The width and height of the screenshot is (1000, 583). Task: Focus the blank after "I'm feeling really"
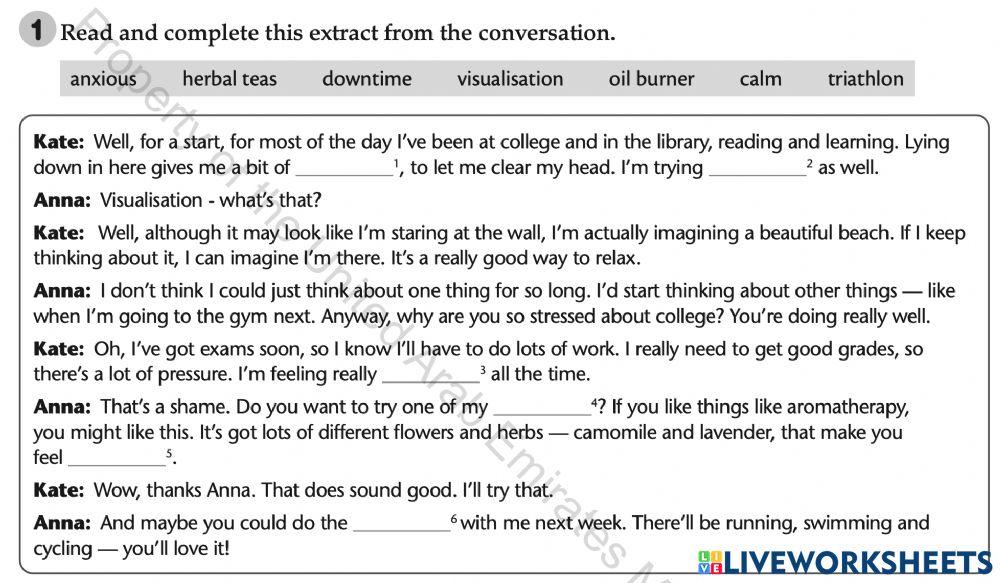coord(431,376)
